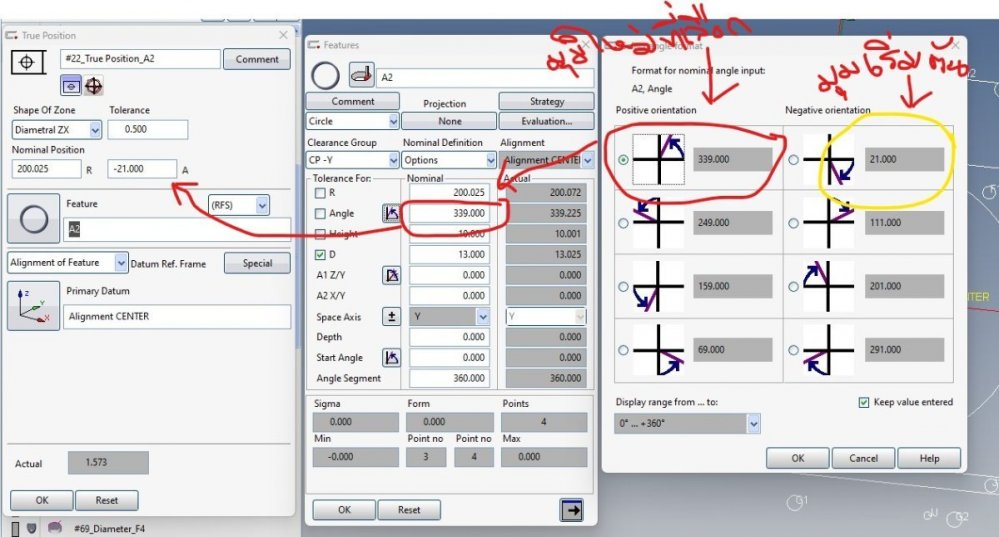Open angle format icon next to Angle
Screen dimensions: 999x537
coord(391,213)
